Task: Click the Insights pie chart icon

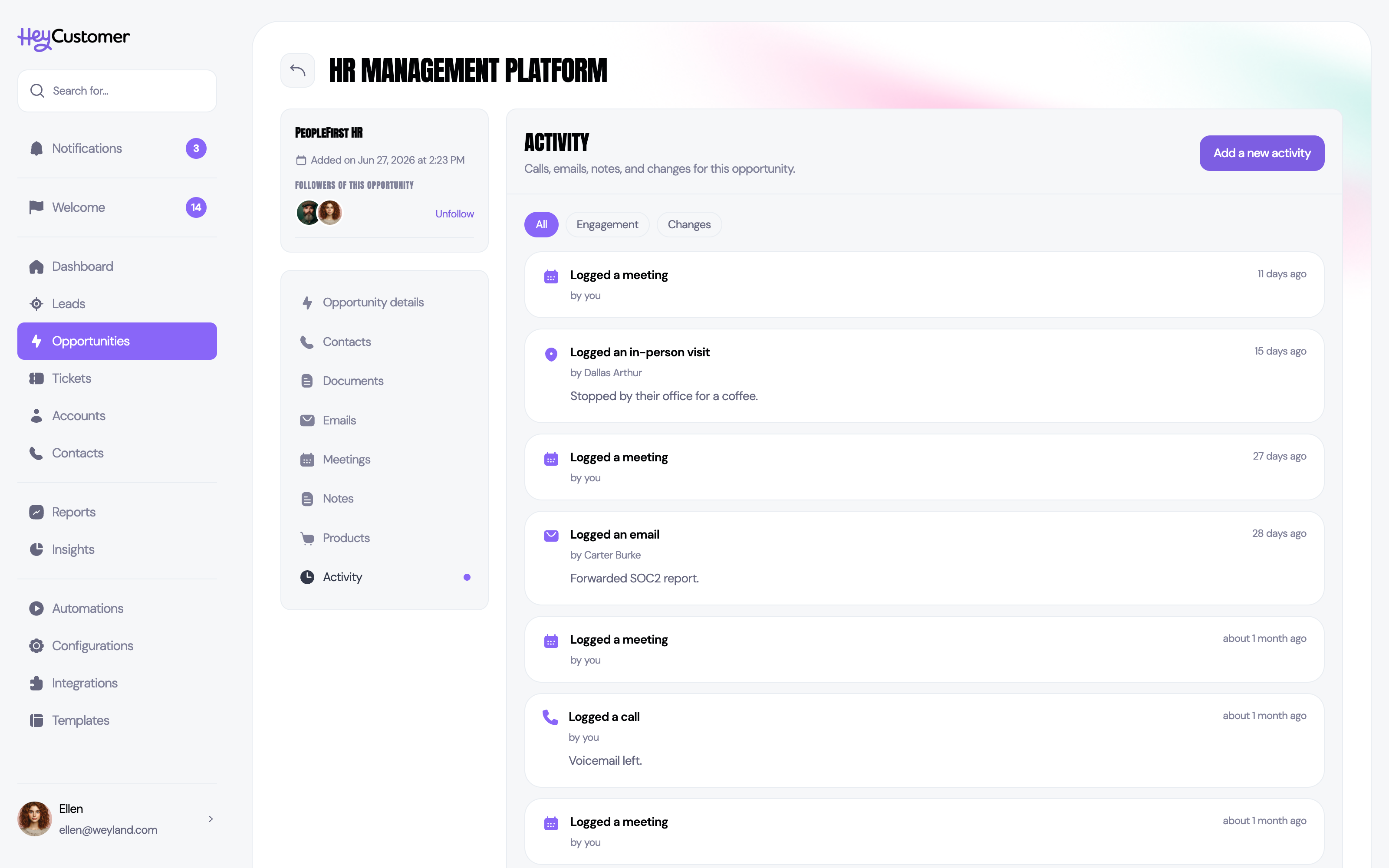Action: click(36, 549)
